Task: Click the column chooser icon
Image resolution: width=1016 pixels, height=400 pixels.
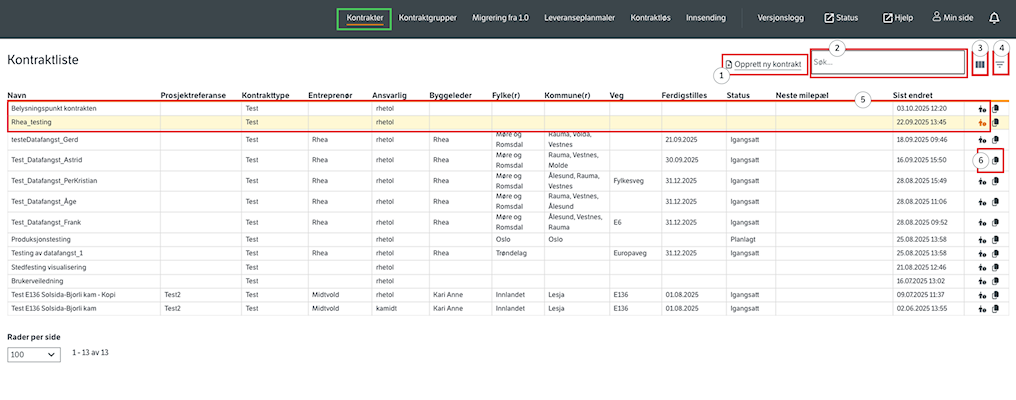Action: point(980,64)
